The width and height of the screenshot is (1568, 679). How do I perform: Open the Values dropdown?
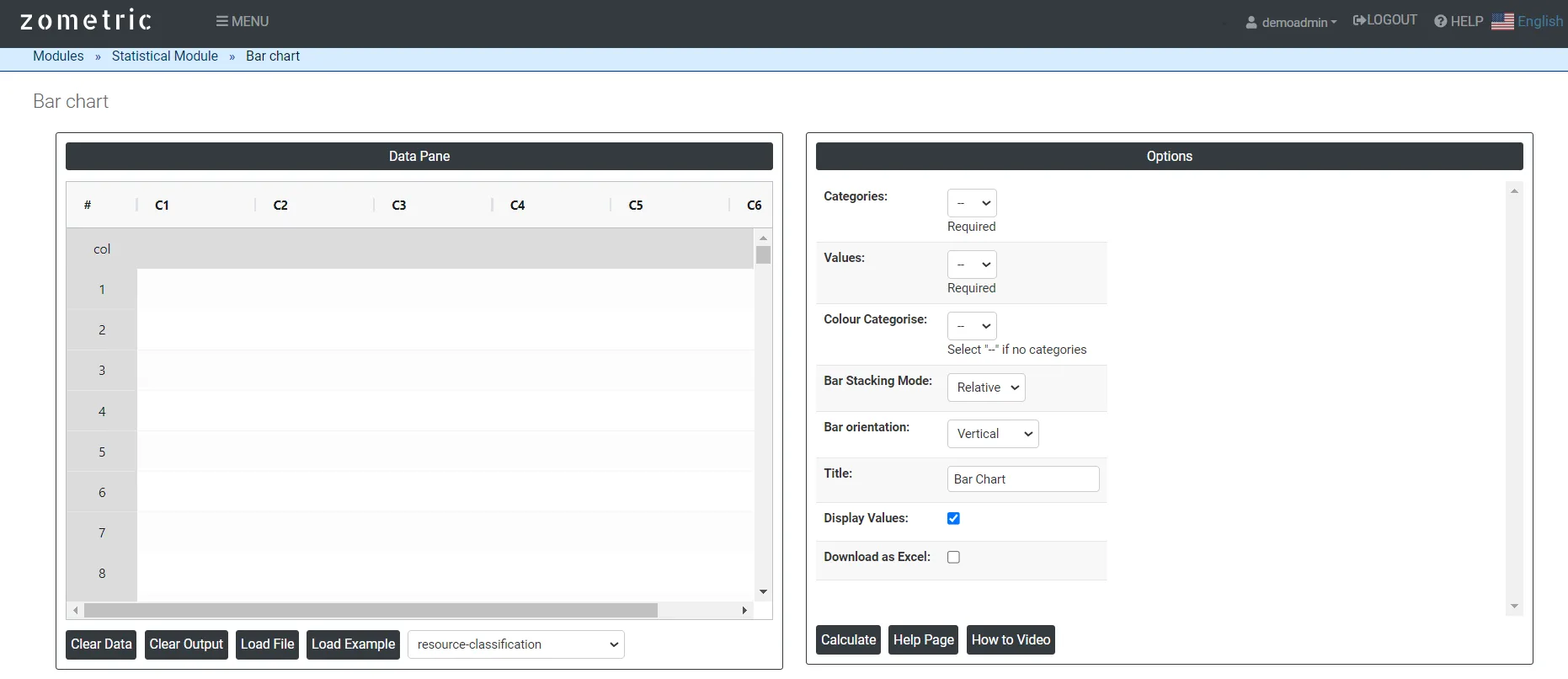[972, 265]
